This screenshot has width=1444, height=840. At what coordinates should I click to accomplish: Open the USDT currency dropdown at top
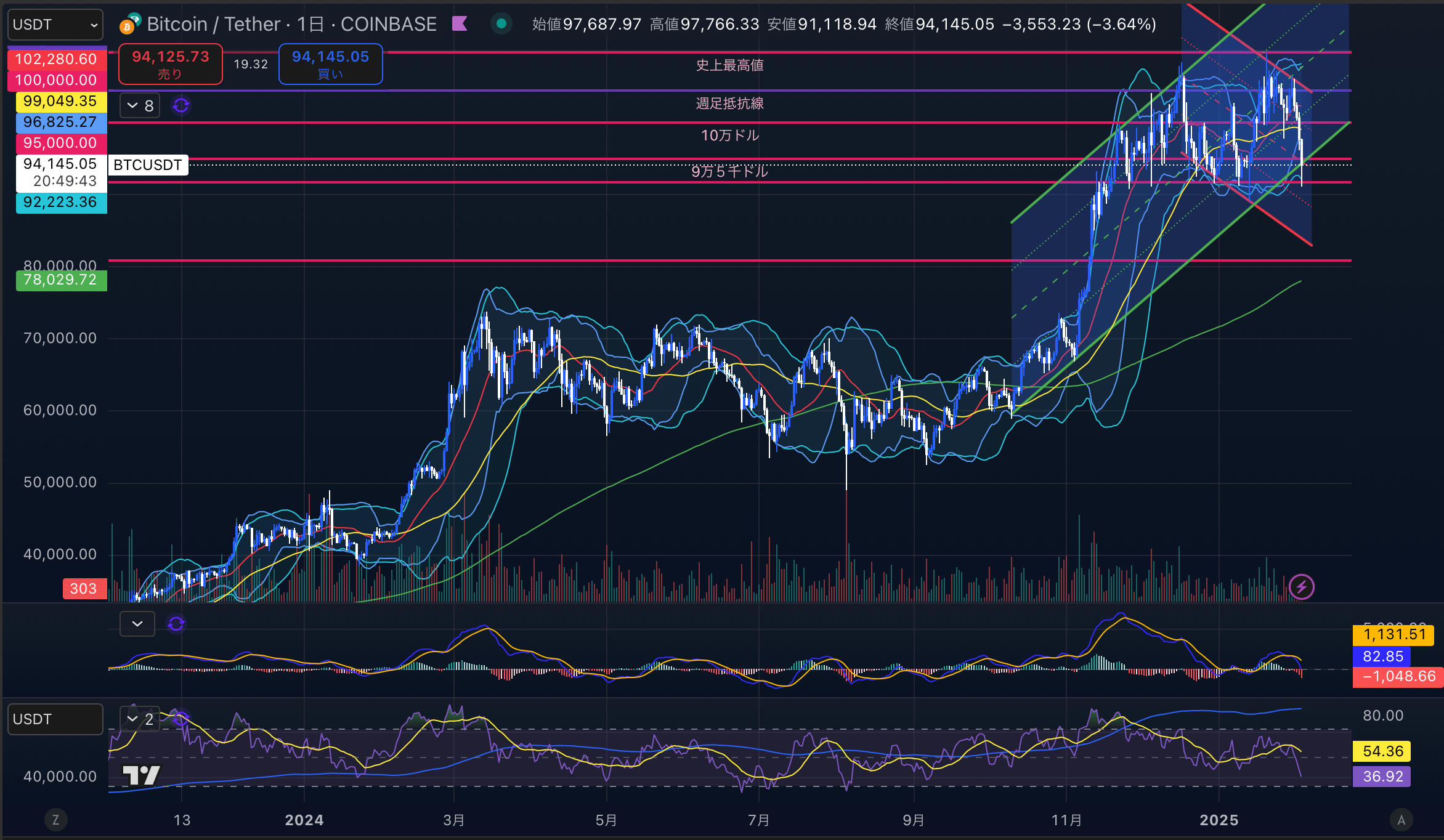[x=55, y=25]
